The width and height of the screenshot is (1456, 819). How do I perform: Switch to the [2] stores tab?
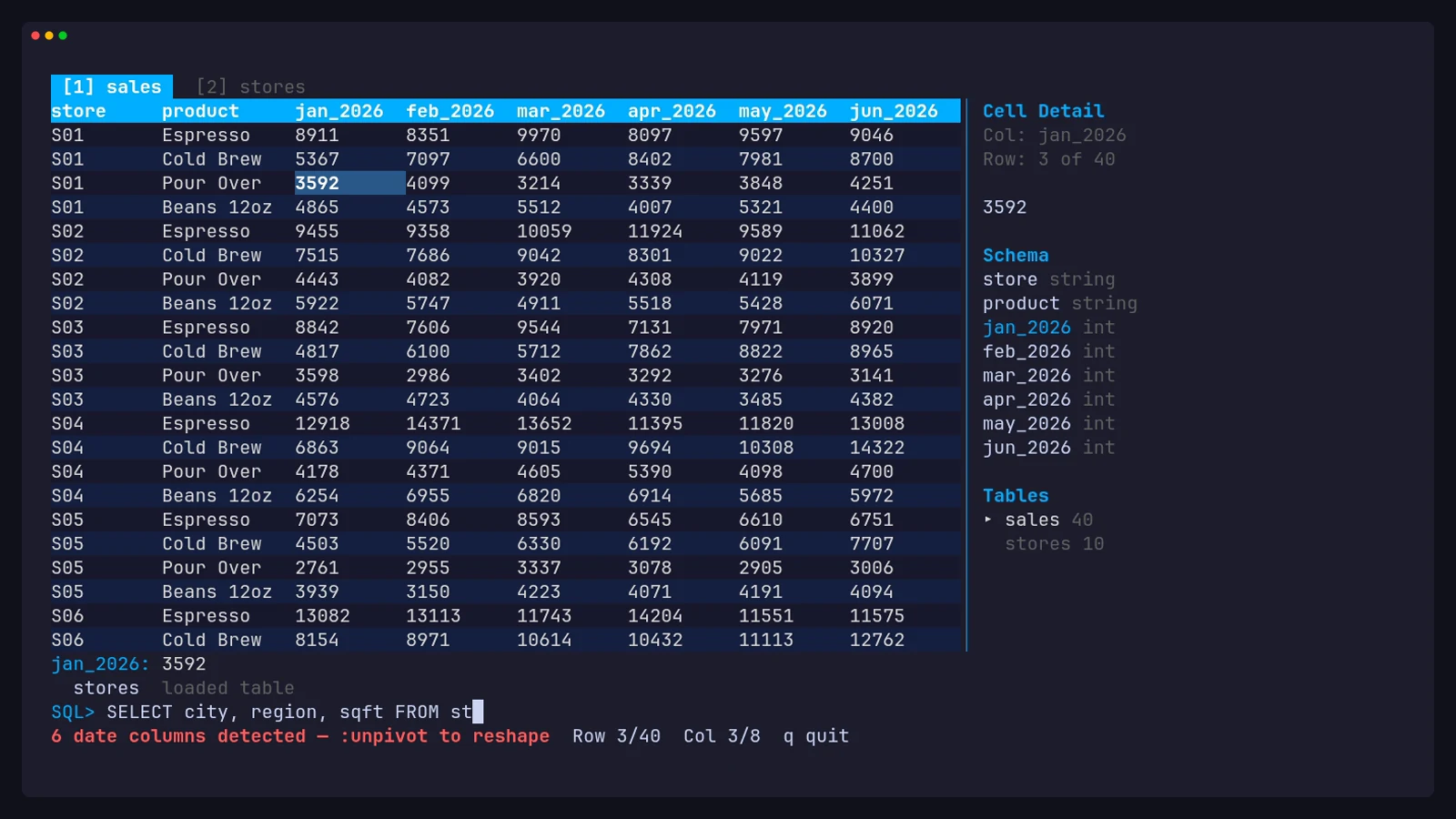coord(250,86)
